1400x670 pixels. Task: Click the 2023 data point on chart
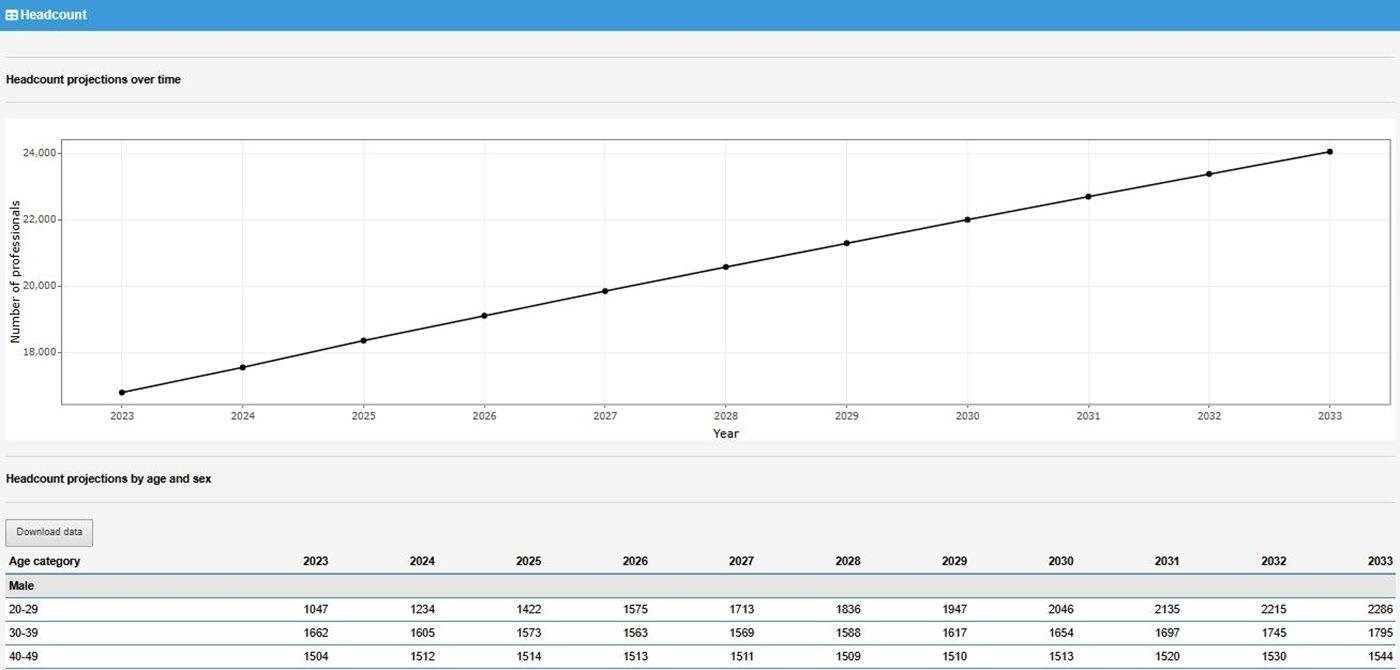[x=122, y=392]
